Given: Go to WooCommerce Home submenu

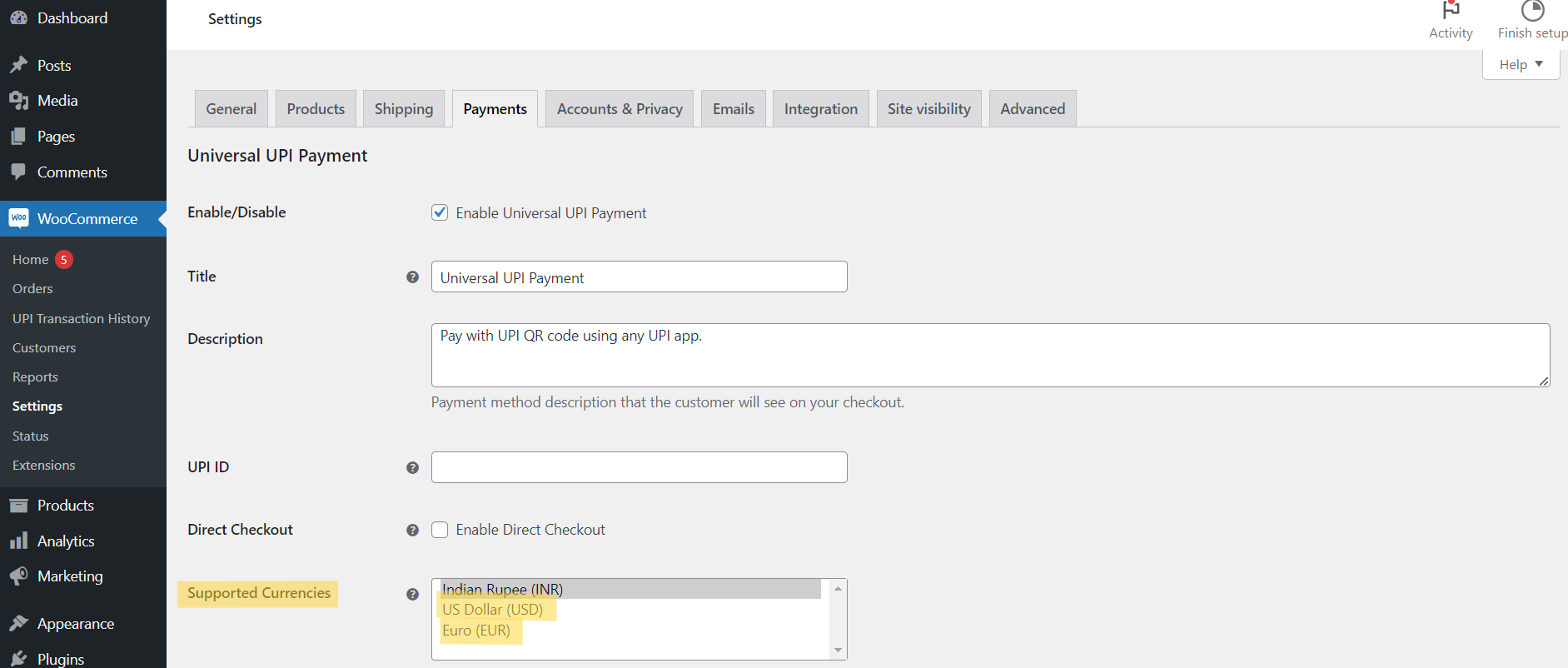Looking at the screenshot, I should 31,260.
